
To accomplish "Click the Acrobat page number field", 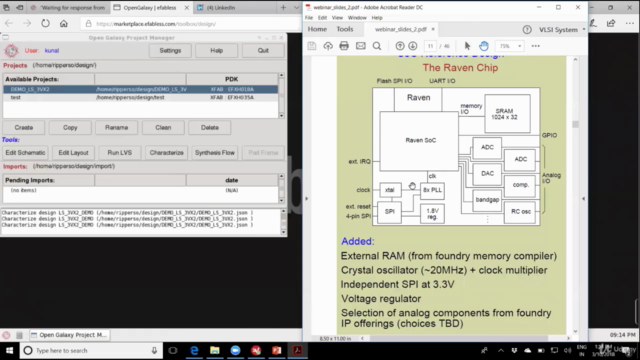I will coord(430,46).
